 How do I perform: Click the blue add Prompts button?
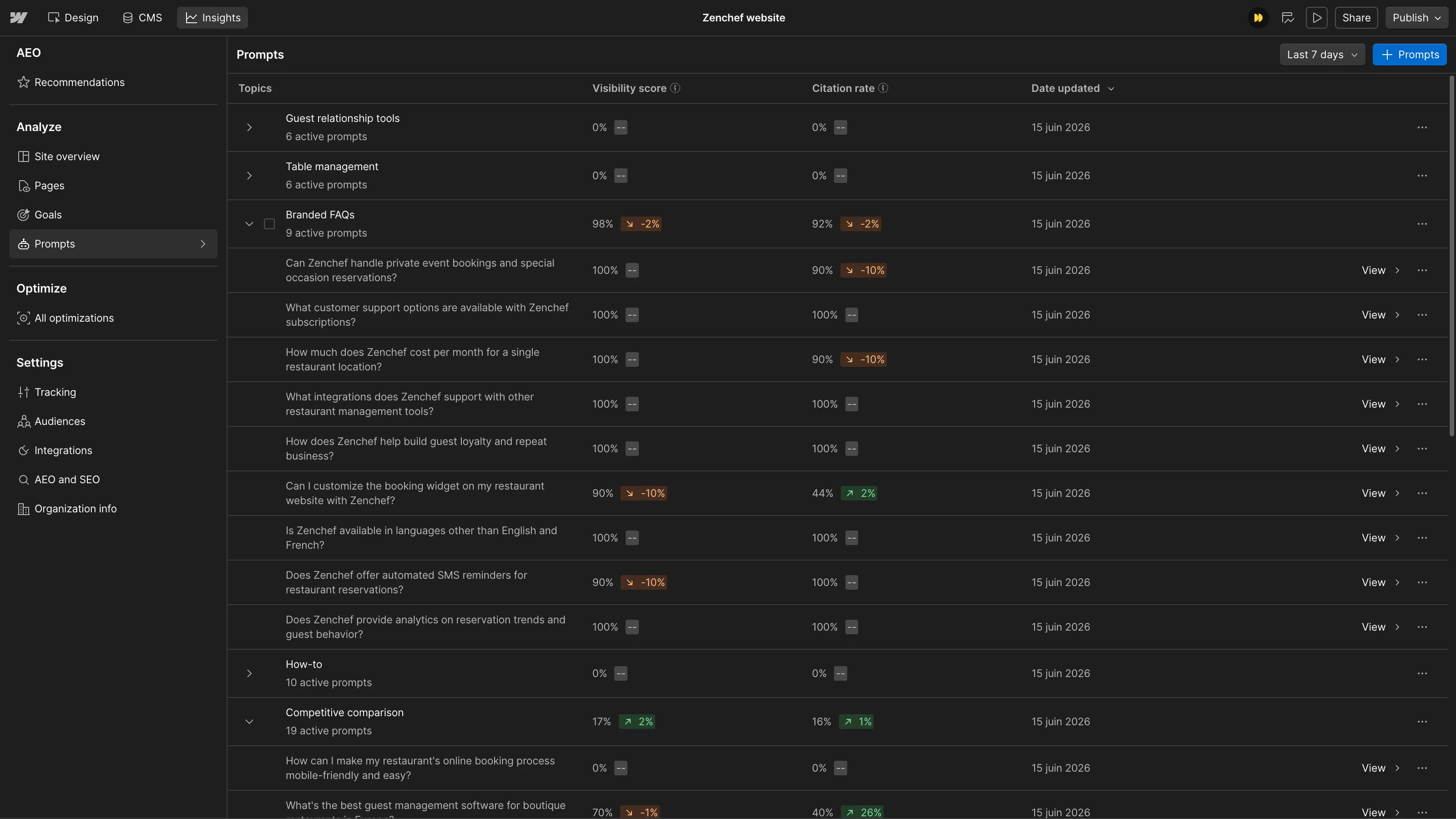(1410, 55)
